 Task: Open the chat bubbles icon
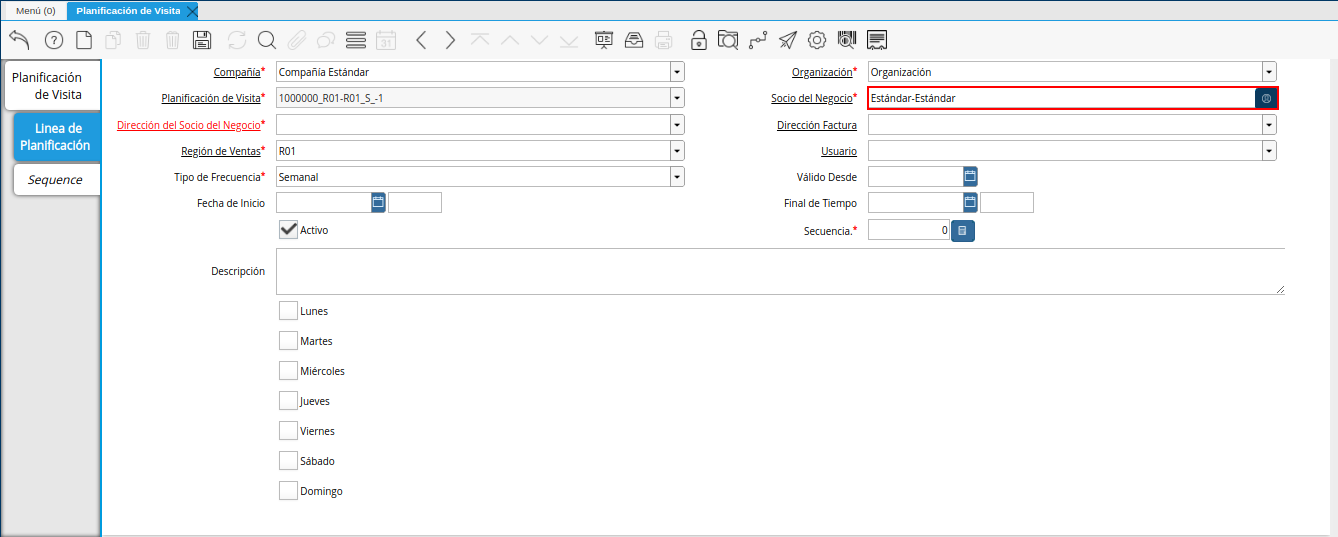click(x=326, y=40)
